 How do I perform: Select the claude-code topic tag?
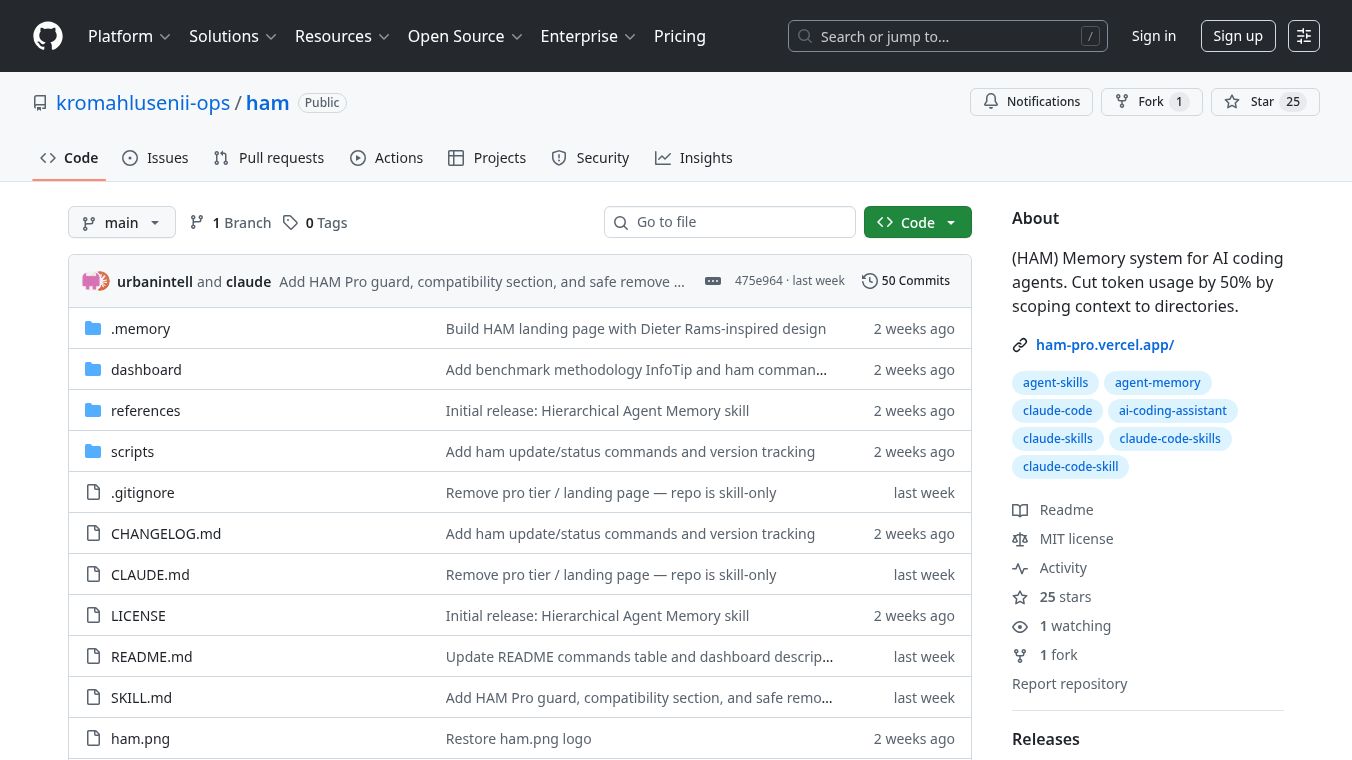[x=1057, y=411]
